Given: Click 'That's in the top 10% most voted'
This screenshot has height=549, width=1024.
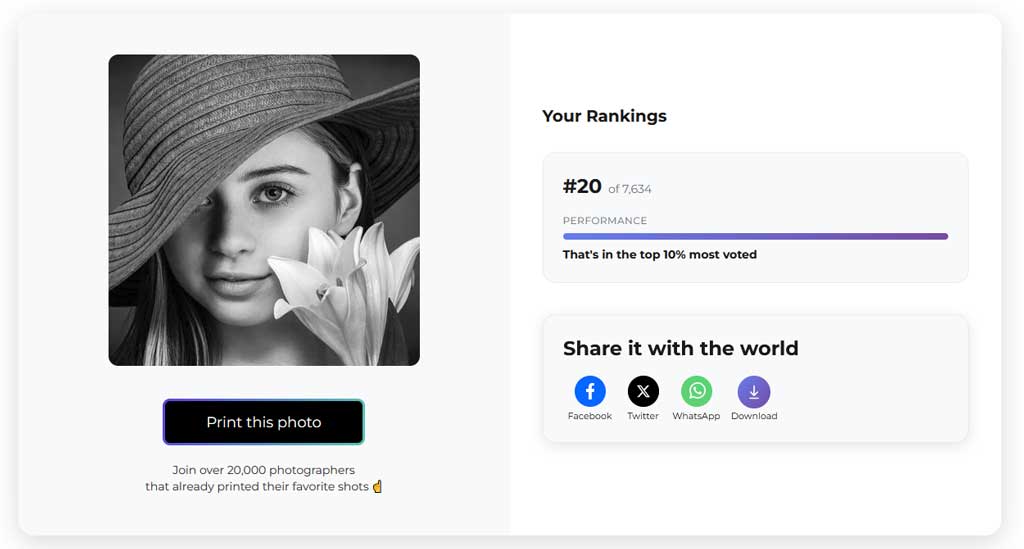Looking at the screenshot, I should pos(660,255).
